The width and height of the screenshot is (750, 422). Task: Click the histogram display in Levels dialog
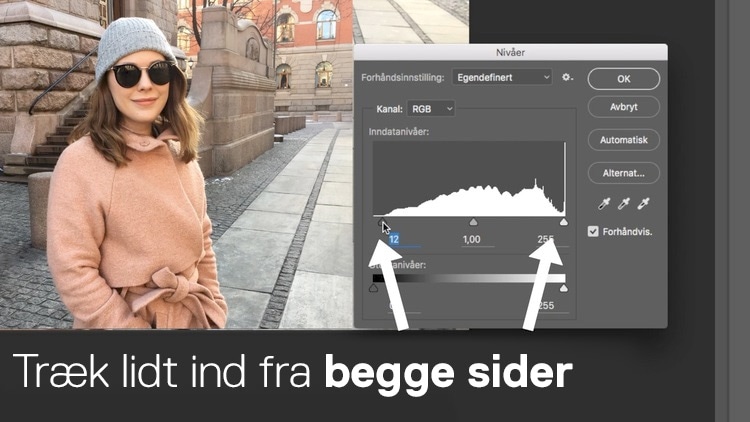[469, 178]
